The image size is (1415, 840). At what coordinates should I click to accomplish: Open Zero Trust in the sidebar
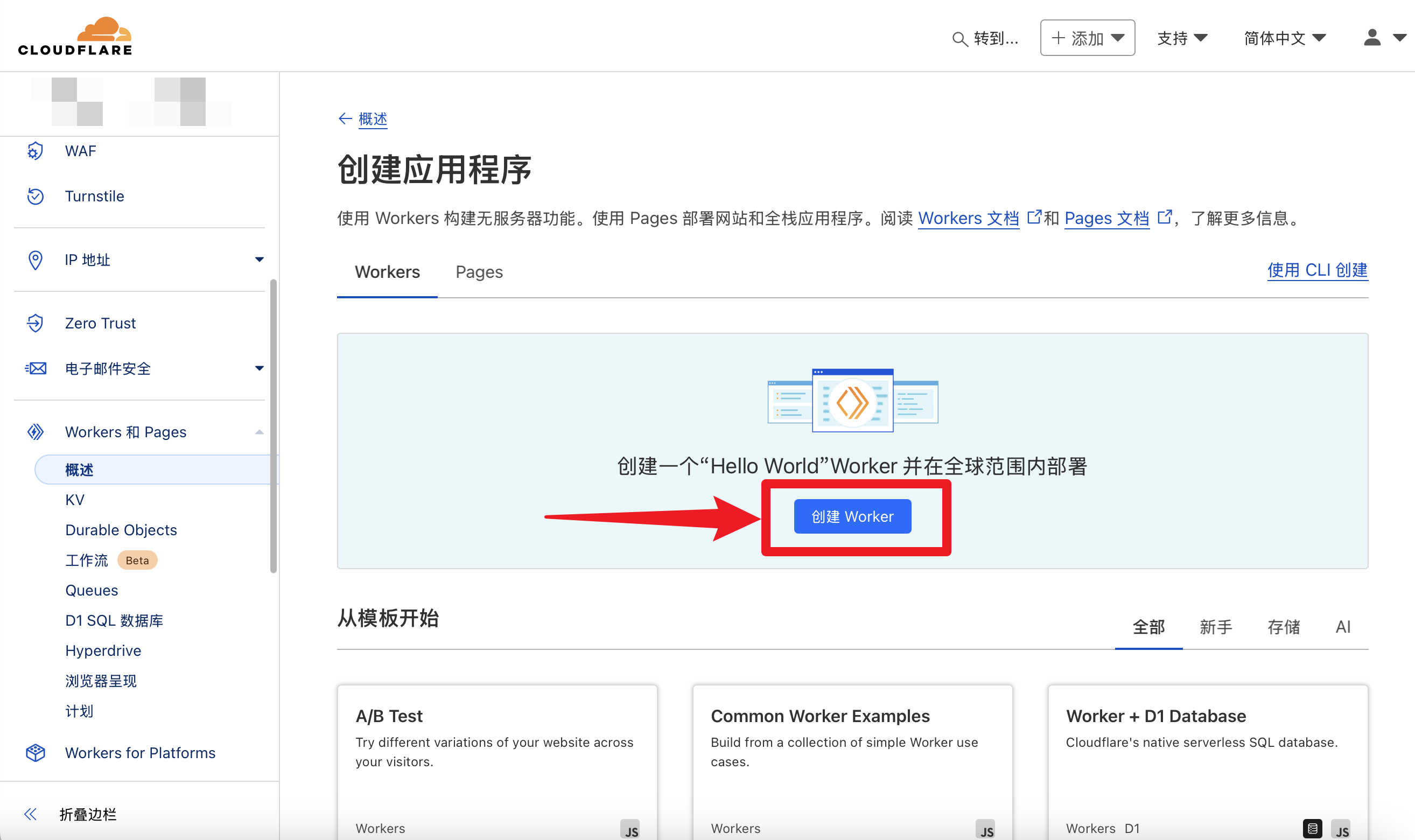pyautogui.click(x=100, y=323)
